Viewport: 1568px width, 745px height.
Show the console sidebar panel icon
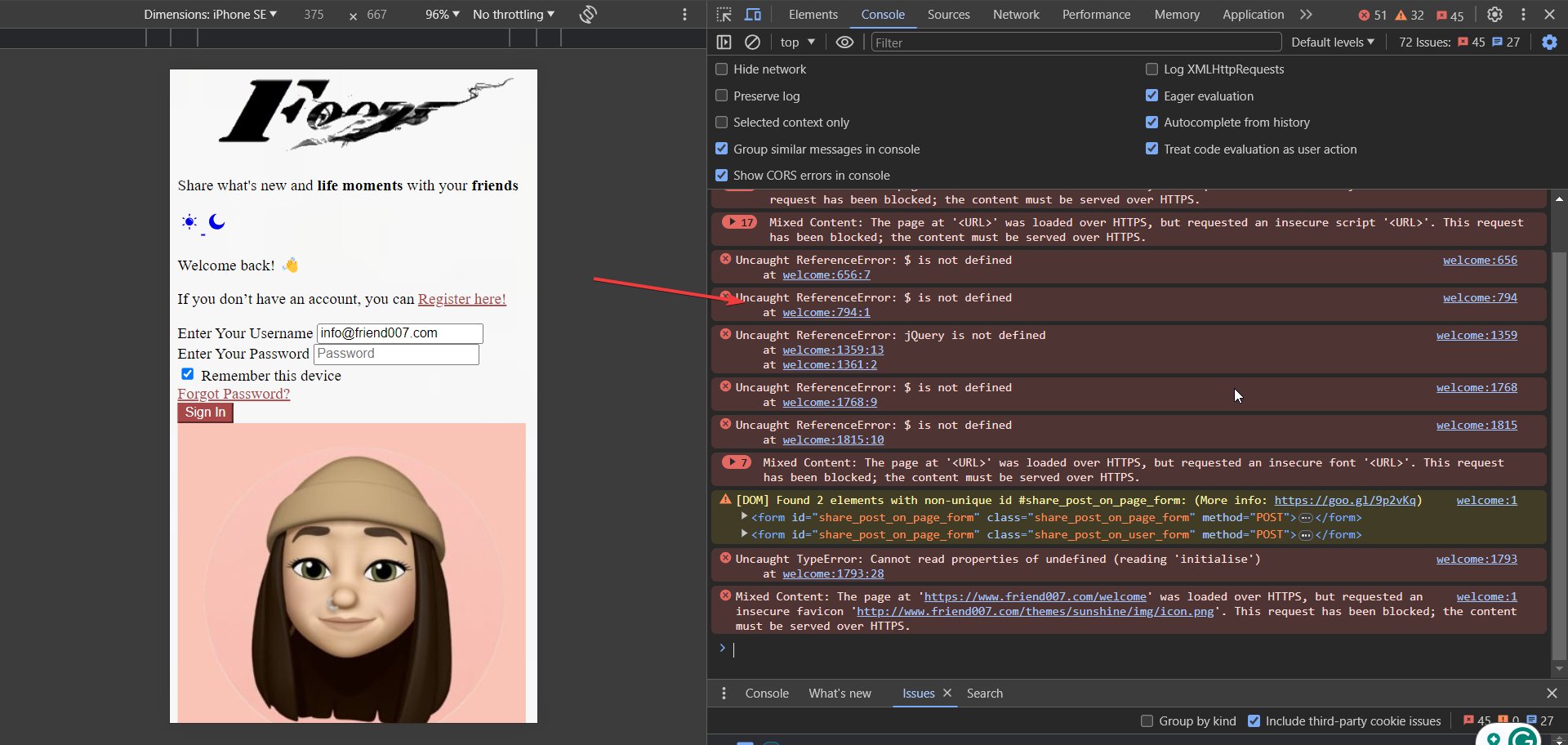(724, 42)
